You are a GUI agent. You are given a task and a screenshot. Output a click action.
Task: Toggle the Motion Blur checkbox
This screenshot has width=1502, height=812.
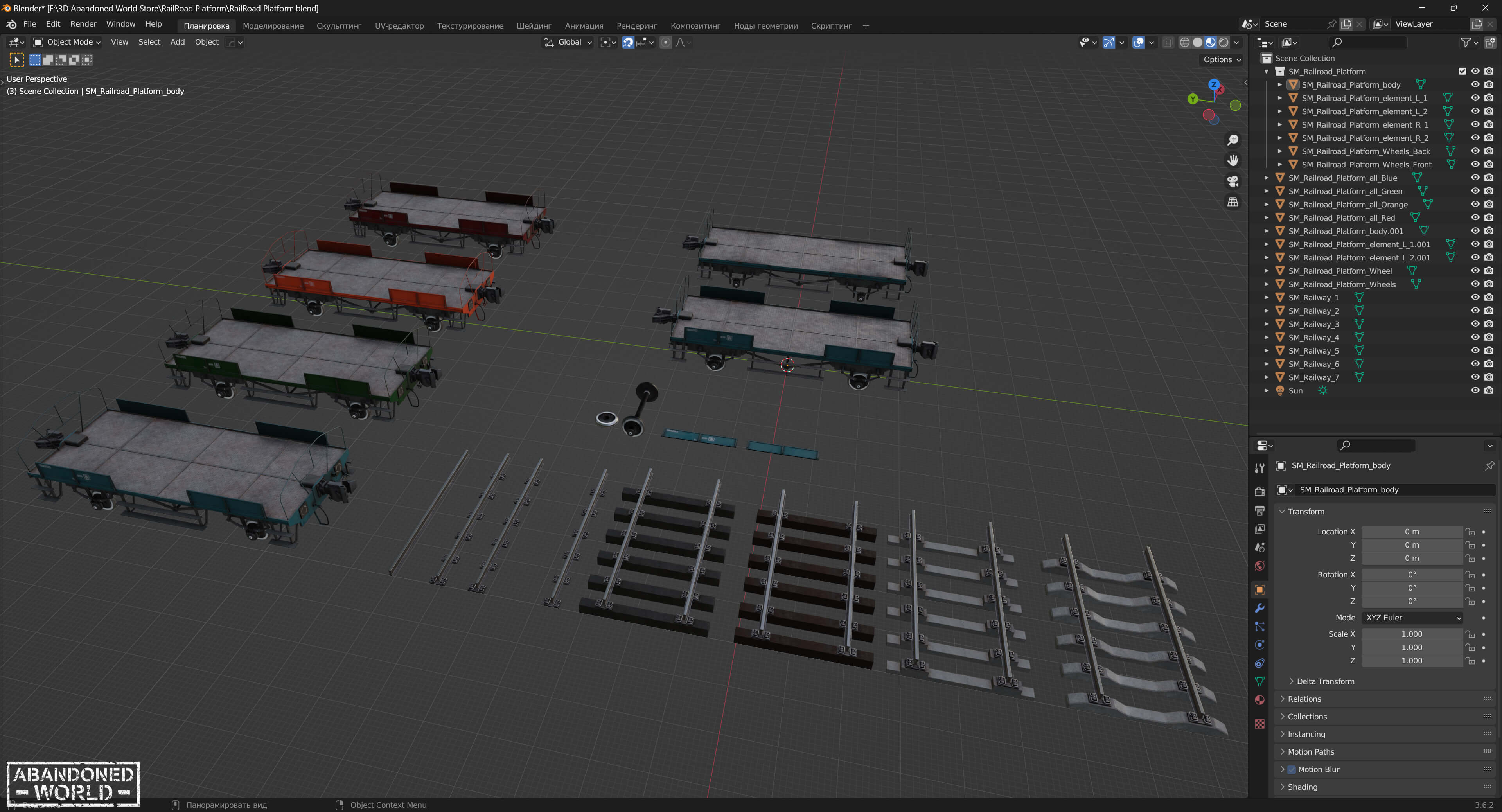(x=1292, y=769)
